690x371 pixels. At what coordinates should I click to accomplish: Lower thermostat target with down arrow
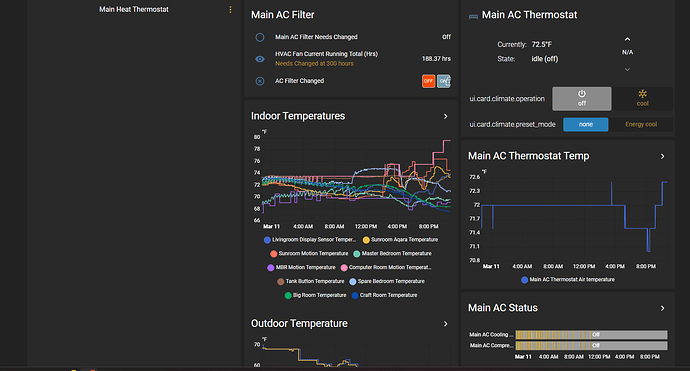click(x=628, y=69)
